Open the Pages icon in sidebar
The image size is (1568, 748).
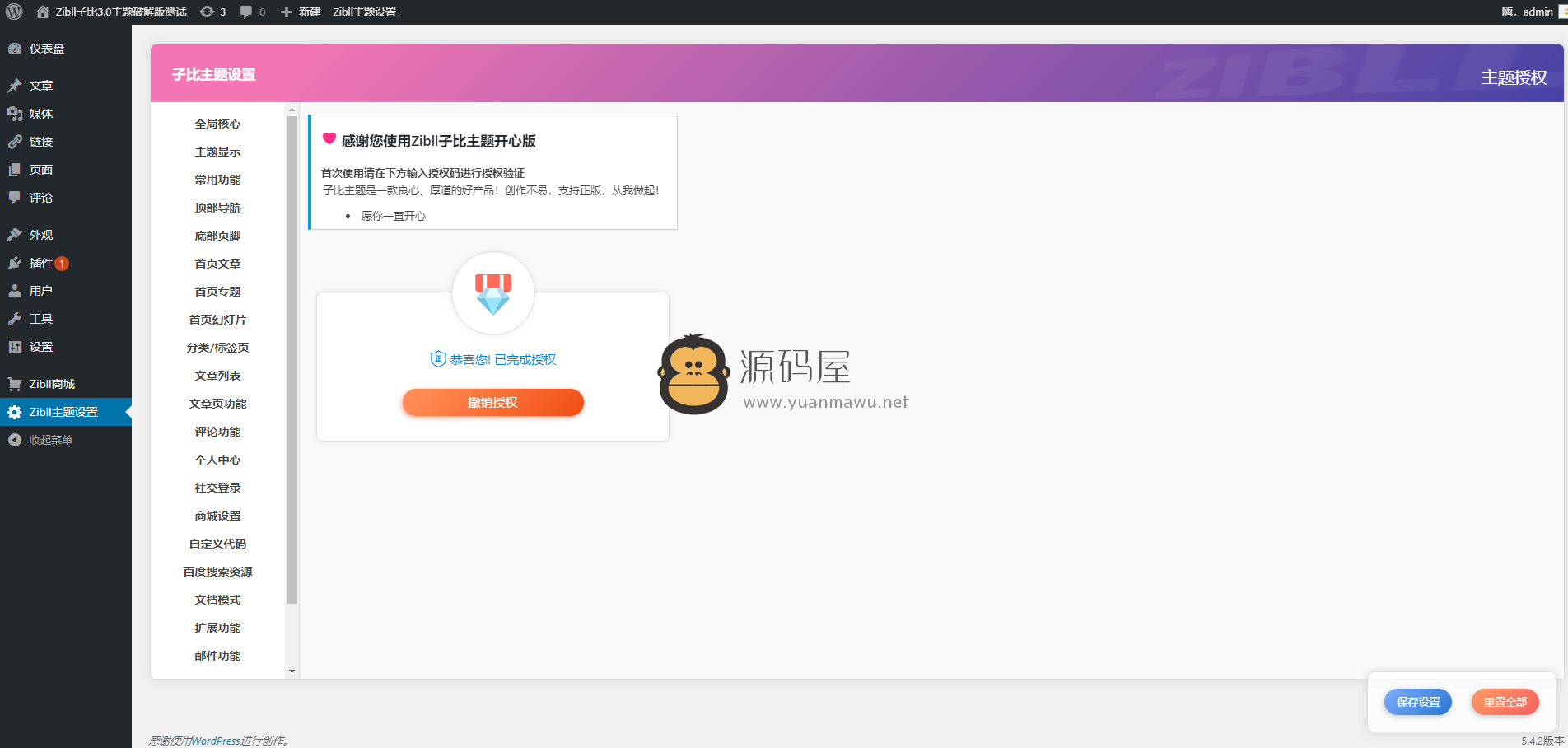tap(15, 170)
